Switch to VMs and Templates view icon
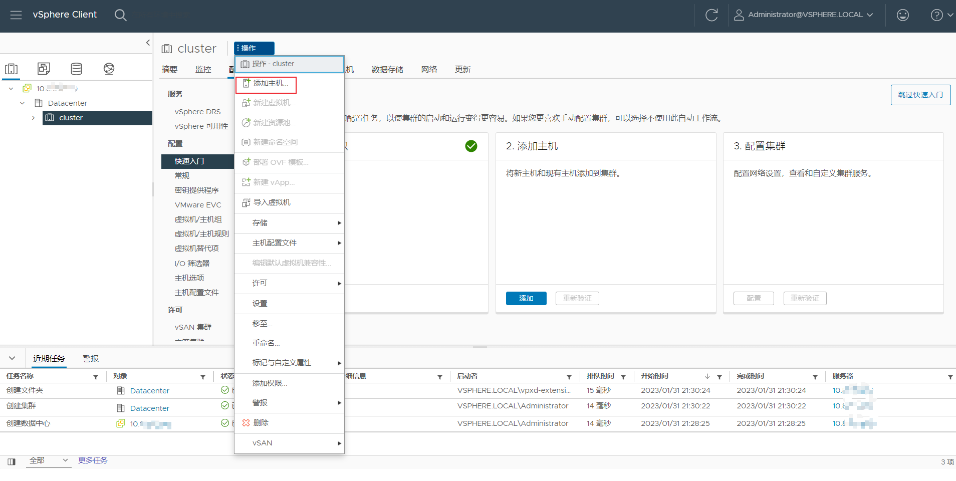This screenshot has height=481, width=956. point(43,68)
